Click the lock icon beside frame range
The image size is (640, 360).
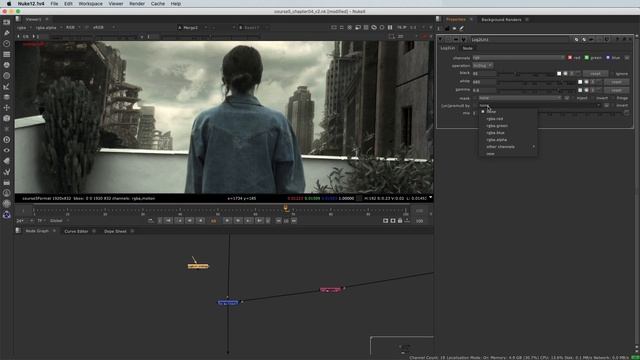[x=400, y=221]
